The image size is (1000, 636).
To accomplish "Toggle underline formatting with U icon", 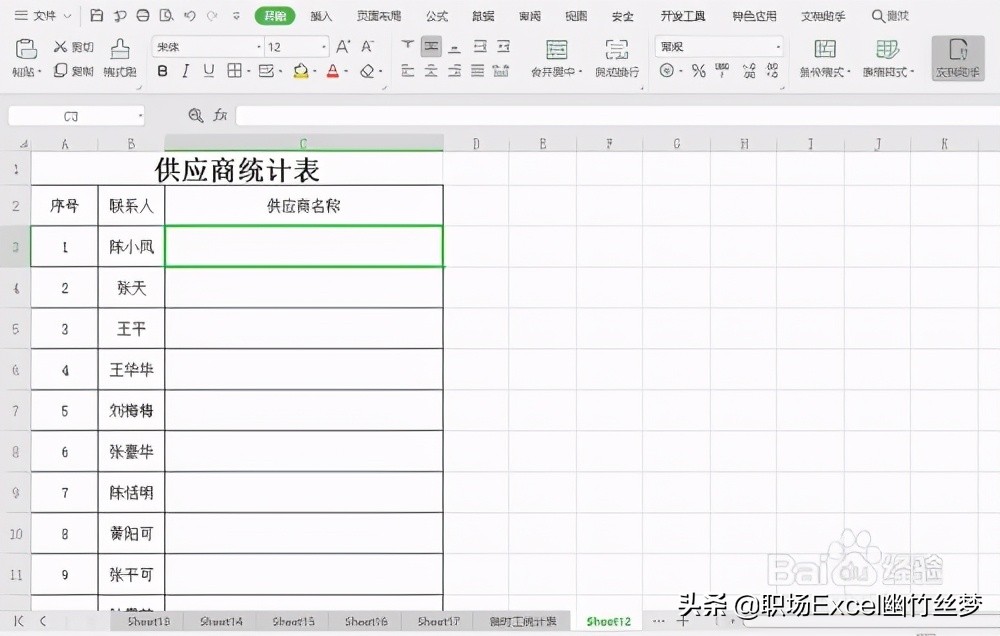I will click(207, 71).
